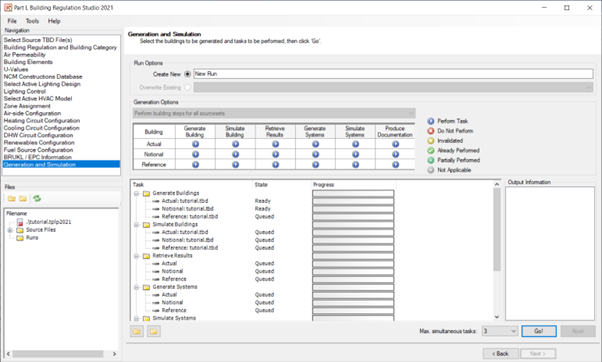The image size is (602, 362).
Task: Toggle Generate Systems task for Reference row
Action: coord(315,164)
